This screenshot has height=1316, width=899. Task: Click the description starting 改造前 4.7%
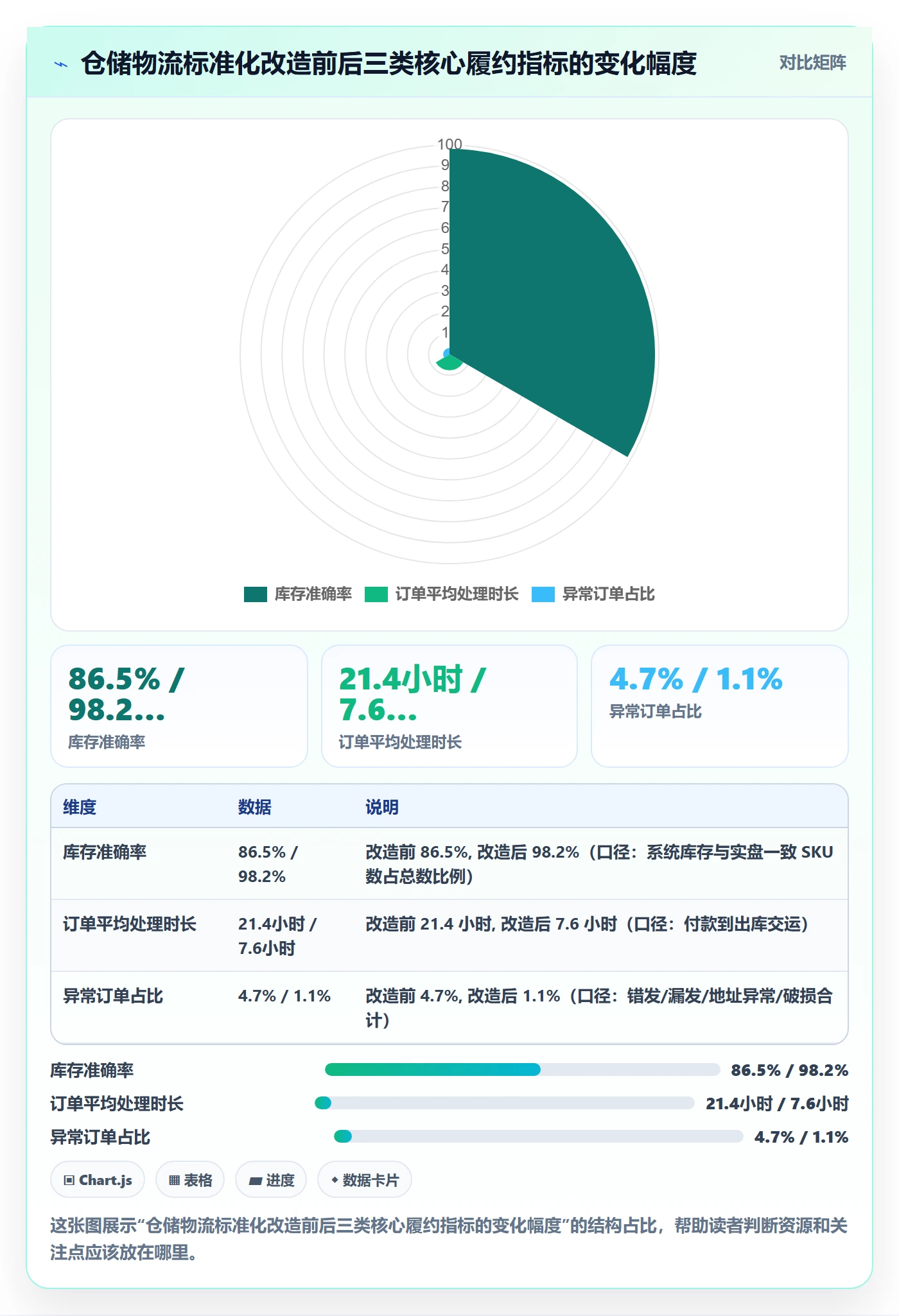coord(599,1008)
